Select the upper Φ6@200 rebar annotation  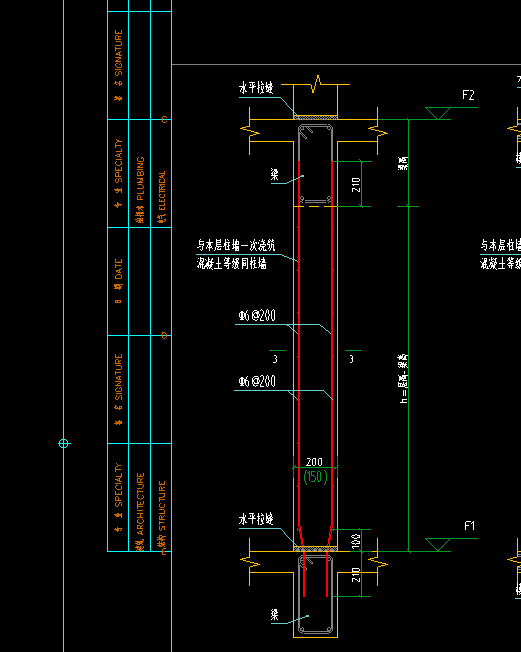[x=257, y=316]
